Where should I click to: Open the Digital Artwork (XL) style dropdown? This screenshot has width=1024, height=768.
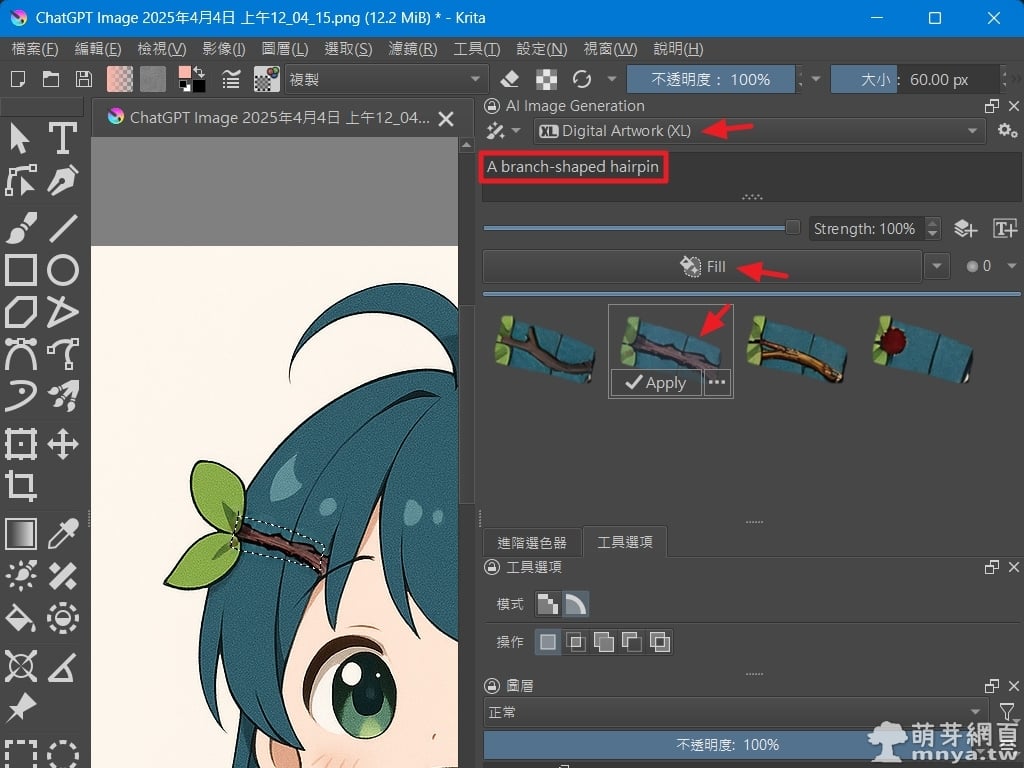759,131
